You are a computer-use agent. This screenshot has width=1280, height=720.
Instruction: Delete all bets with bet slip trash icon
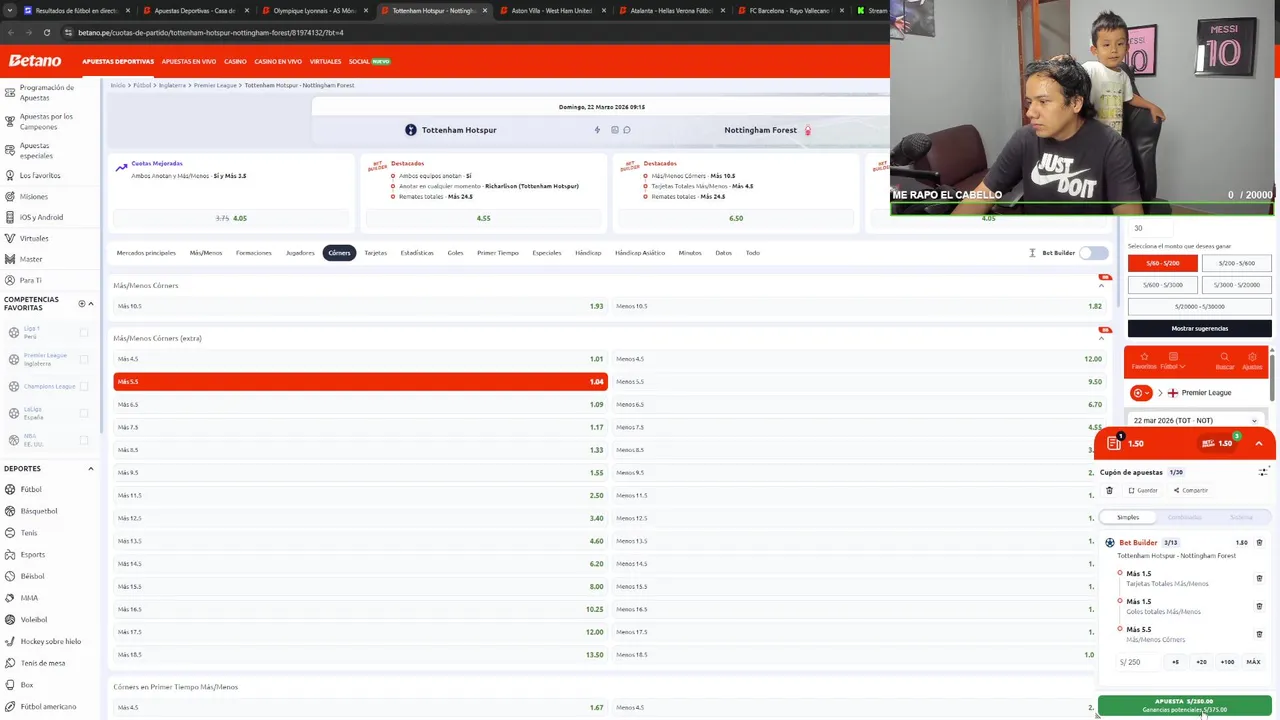point(1109,490)
